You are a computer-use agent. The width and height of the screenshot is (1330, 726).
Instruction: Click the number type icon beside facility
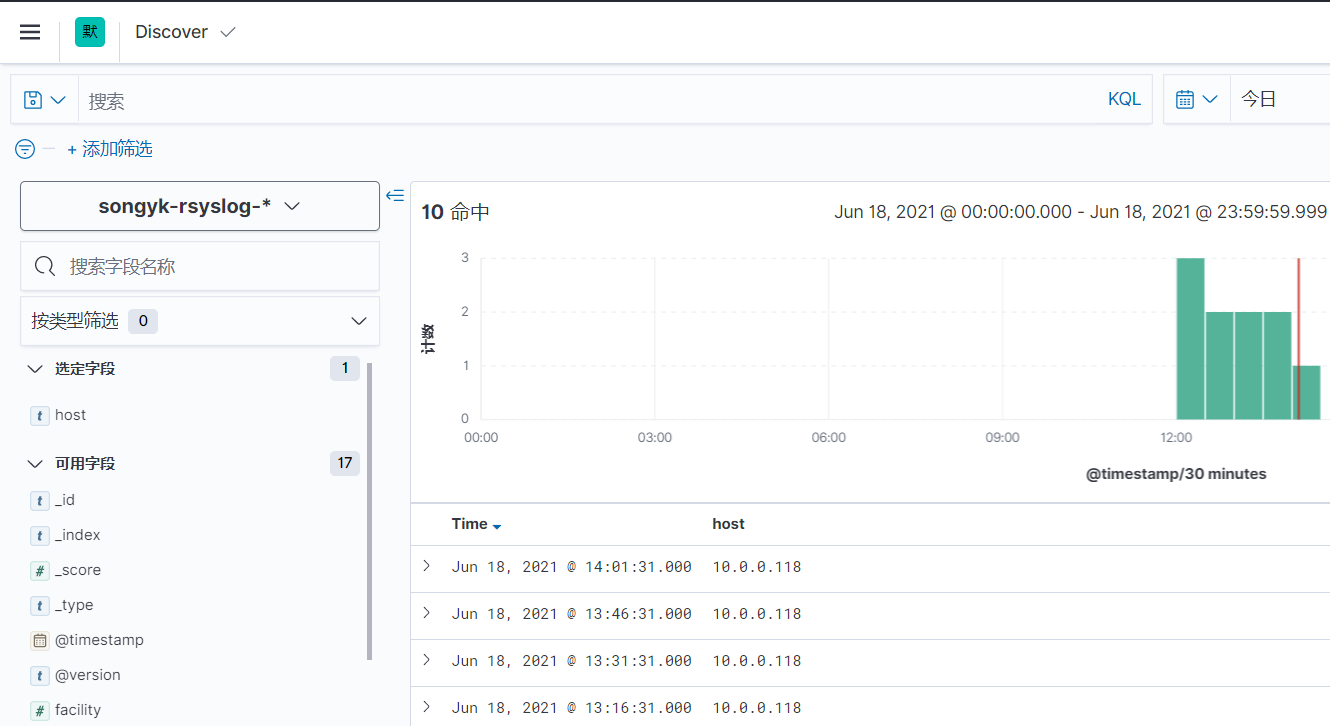(x=40, y=711)
